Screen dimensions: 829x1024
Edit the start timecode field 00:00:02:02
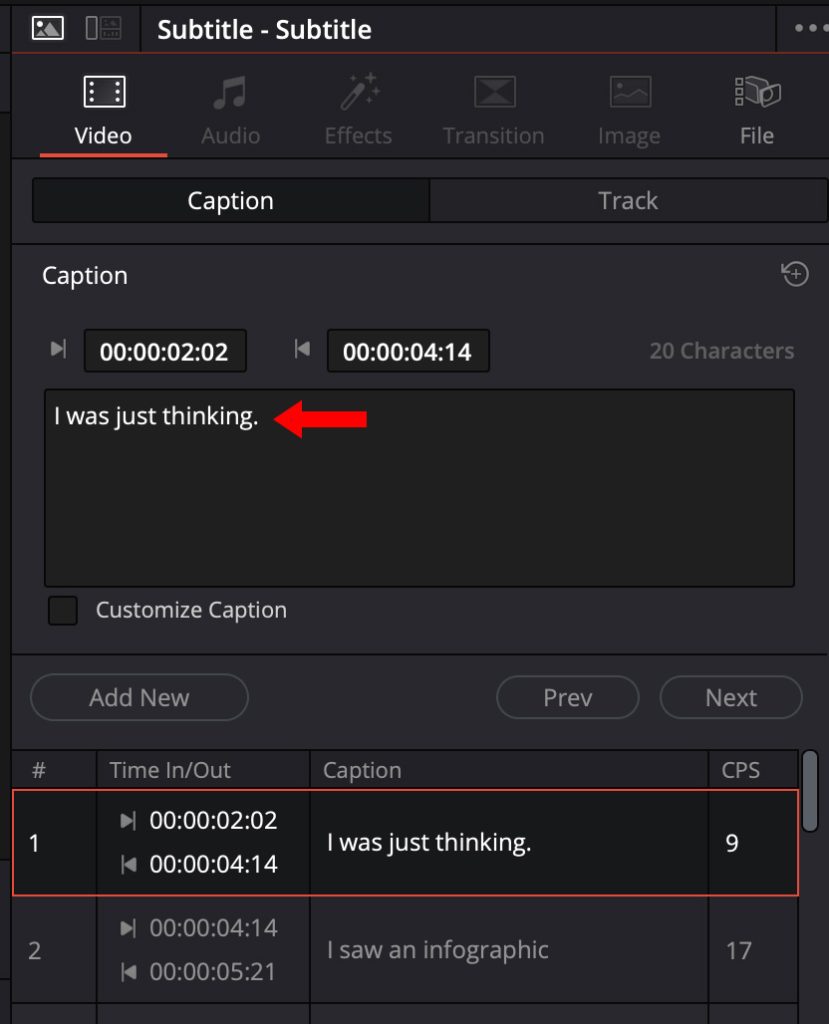(x=165, y=351)
